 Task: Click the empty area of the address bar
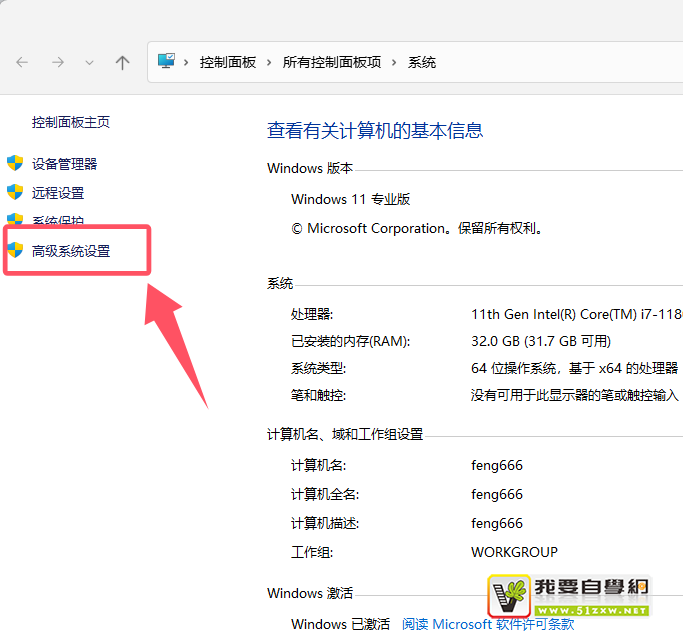(560, 62)
